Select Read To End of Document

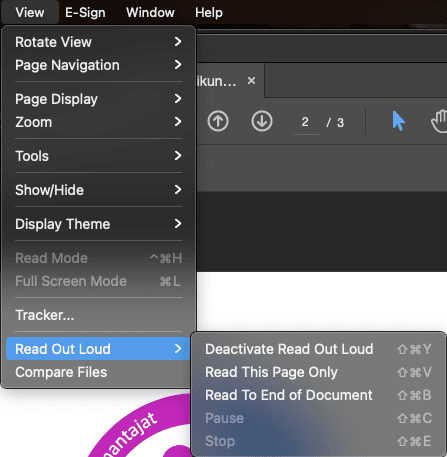pyautogui.click(x=319, y=395)
